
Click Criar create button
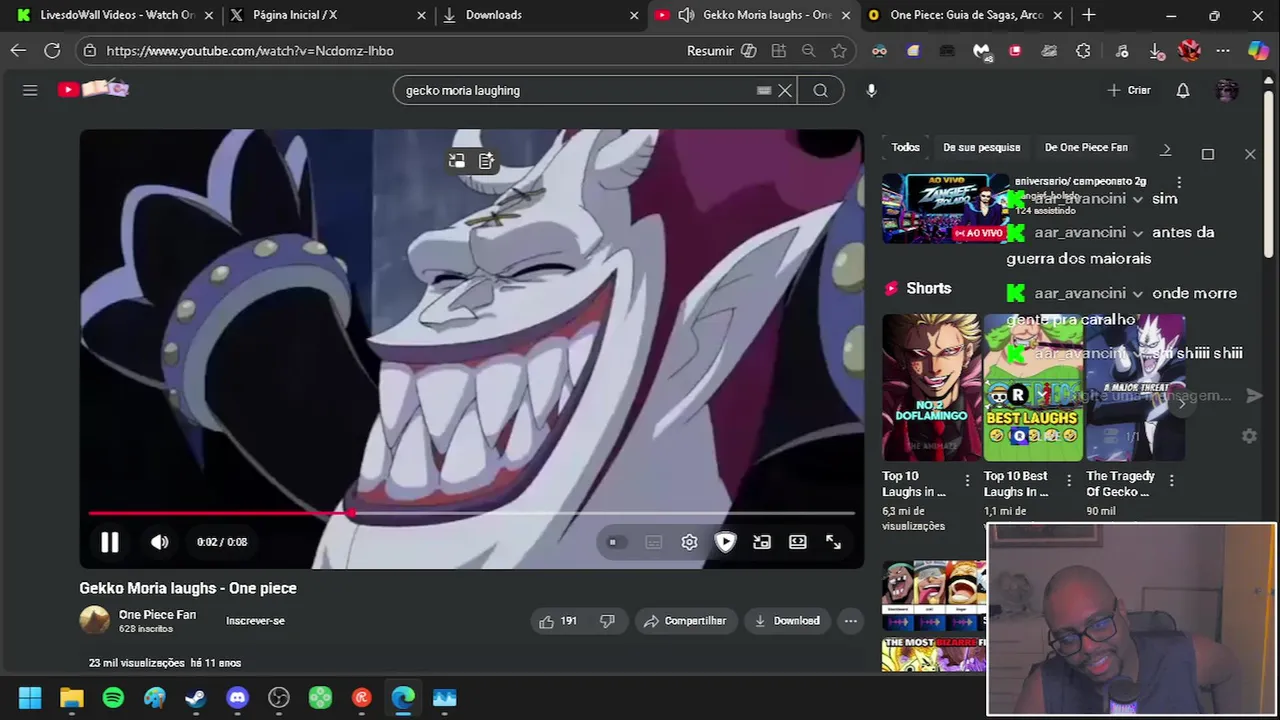pos(1129,90)
